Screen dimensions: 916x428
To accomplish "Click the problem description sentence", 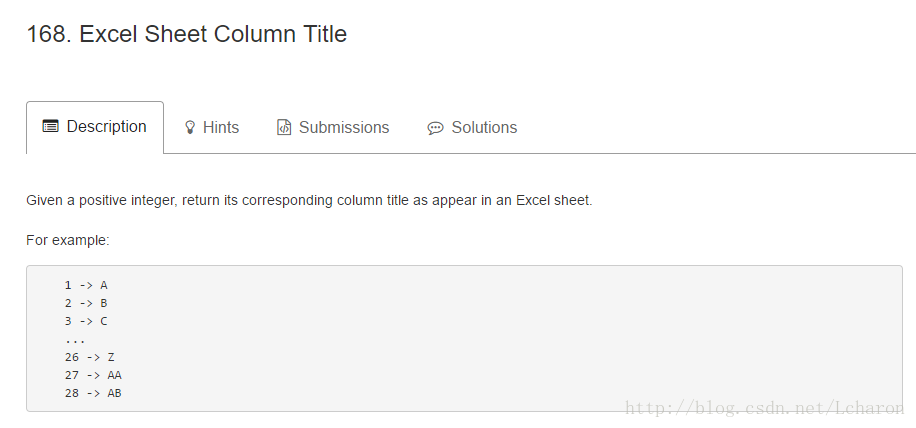I will [x=309, y=201].
